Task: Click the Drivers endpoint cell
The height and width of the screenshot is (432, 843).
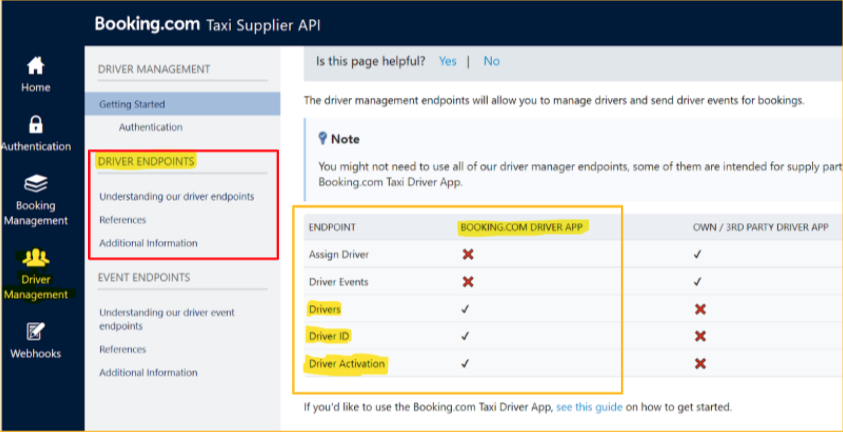Action: 325,309
